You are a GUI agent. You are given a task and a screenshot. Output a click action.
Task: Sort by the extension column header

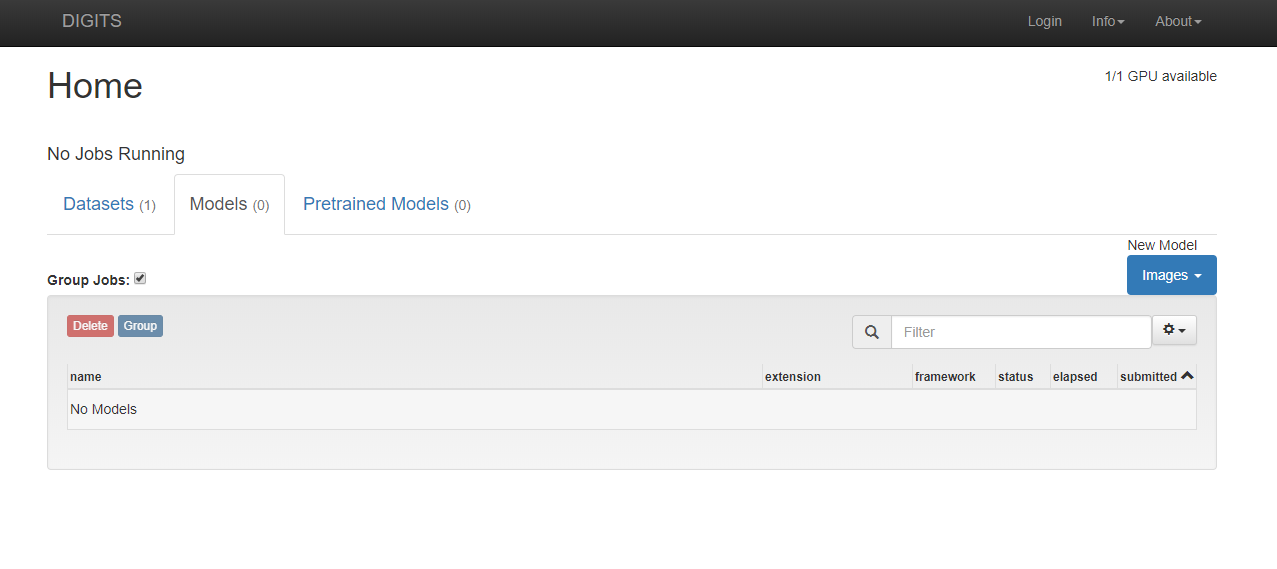point(792,377)
